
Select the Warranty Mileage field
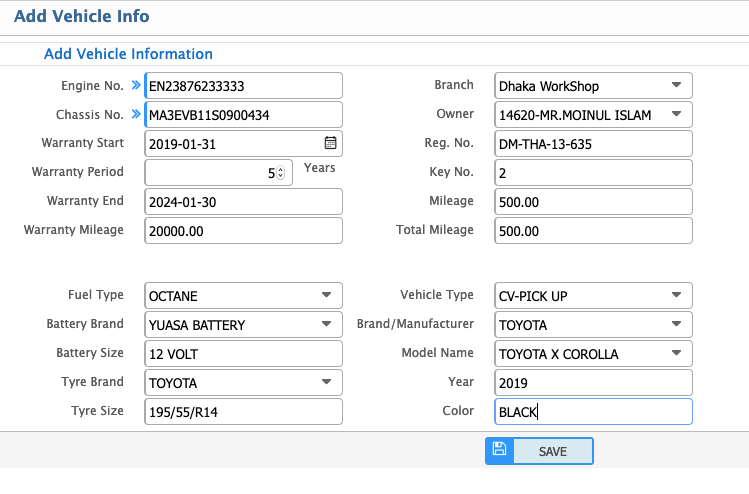pos(243,231)
